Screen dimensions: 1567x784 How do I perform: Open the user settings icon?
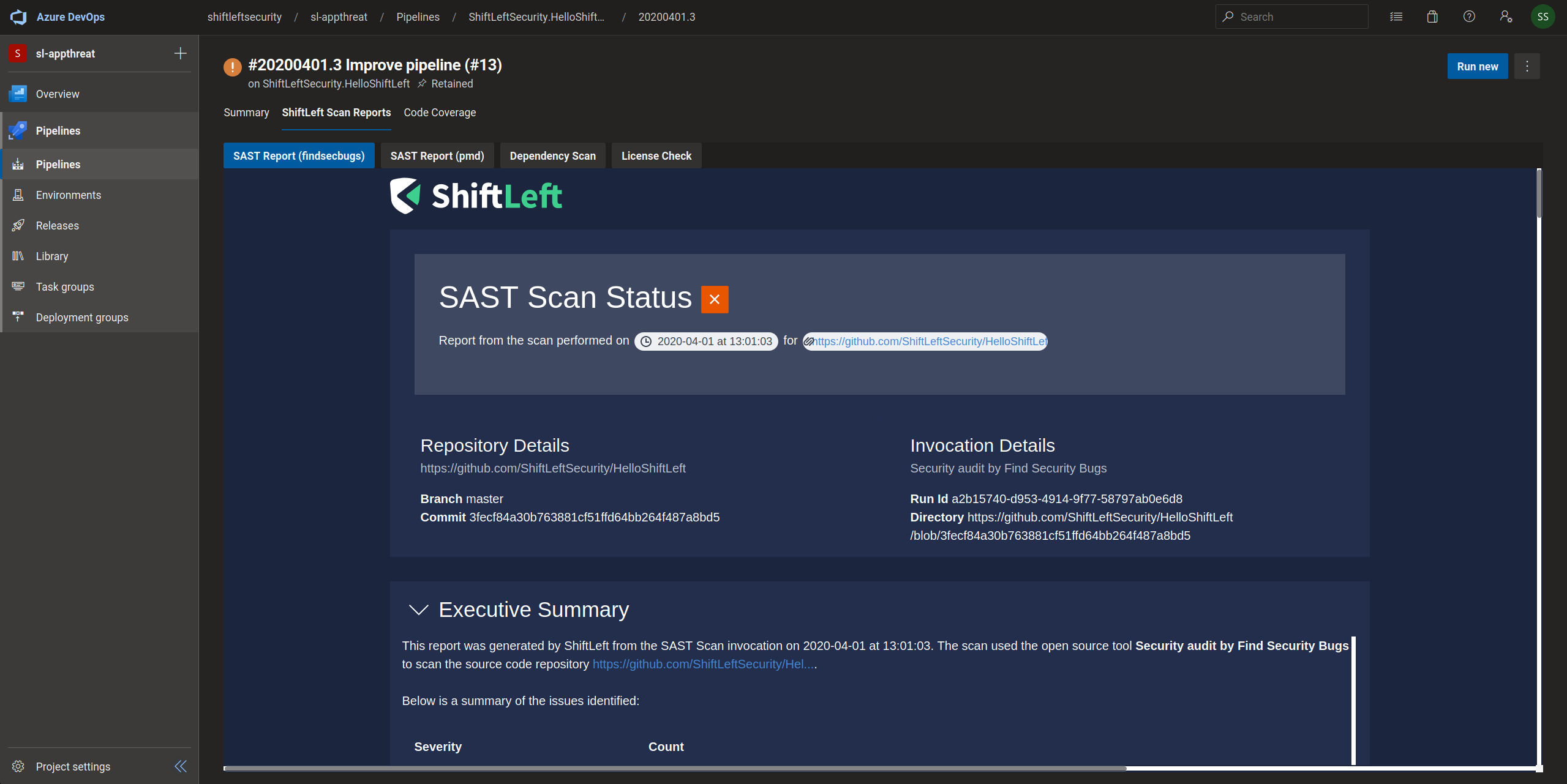pyautogui.click(x=1506, y=17)
